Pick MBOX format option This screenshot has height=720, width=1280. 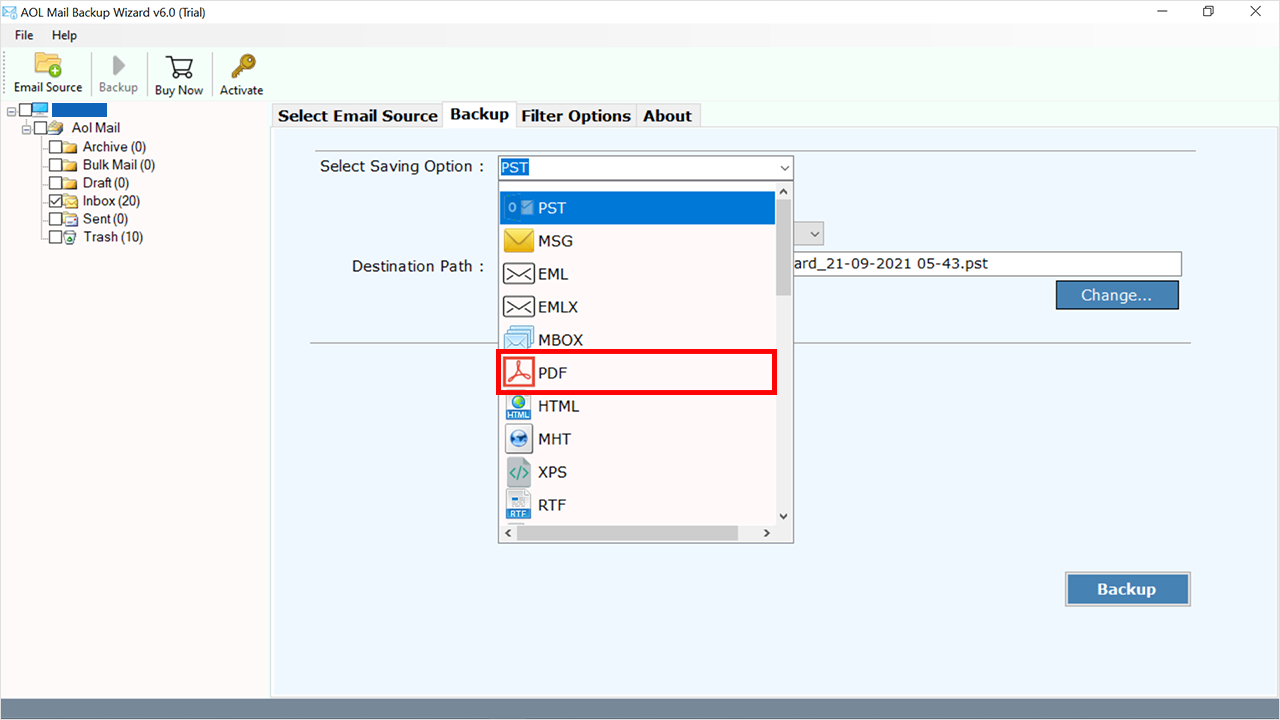tap(637, 340)
